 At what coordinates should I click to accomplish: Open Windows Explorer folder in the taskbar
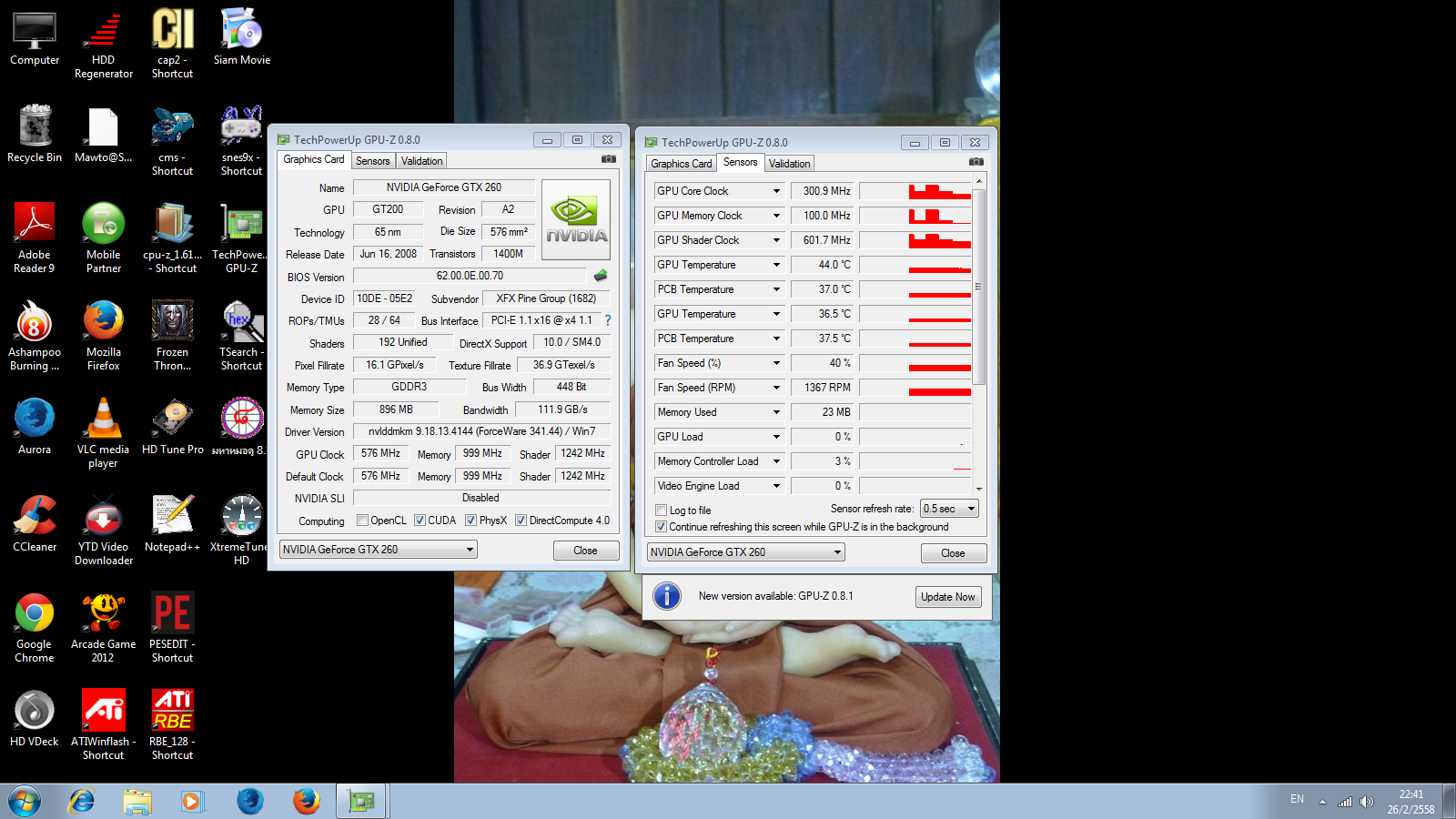(137, 801)
